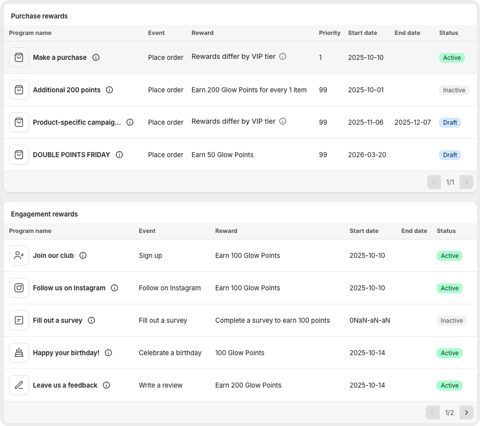Open info icon beside Follow us on Instagram
The height and width of the screenshot is (426, 480).
coord(114,288)
